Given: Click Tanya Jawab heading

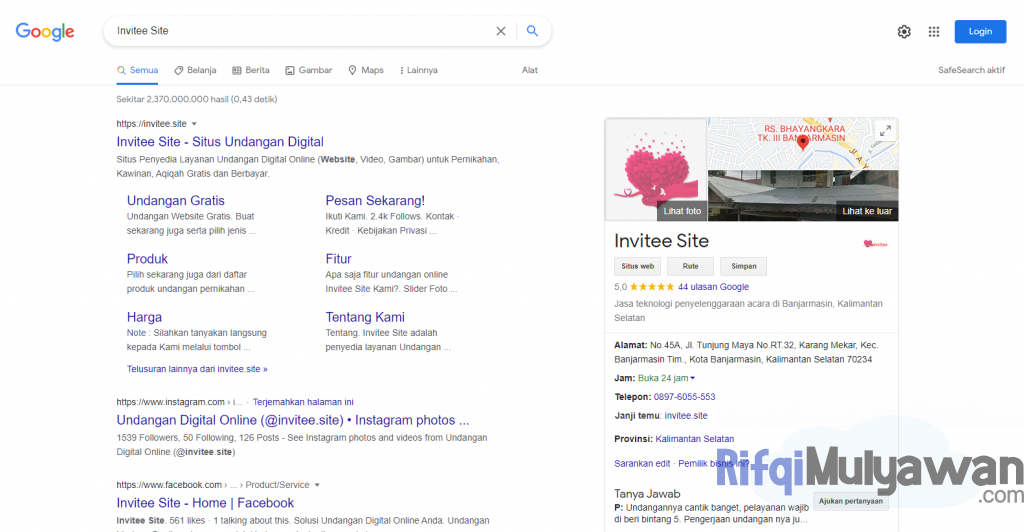Looking at the screenshot, I should click(x=647, y=494).
